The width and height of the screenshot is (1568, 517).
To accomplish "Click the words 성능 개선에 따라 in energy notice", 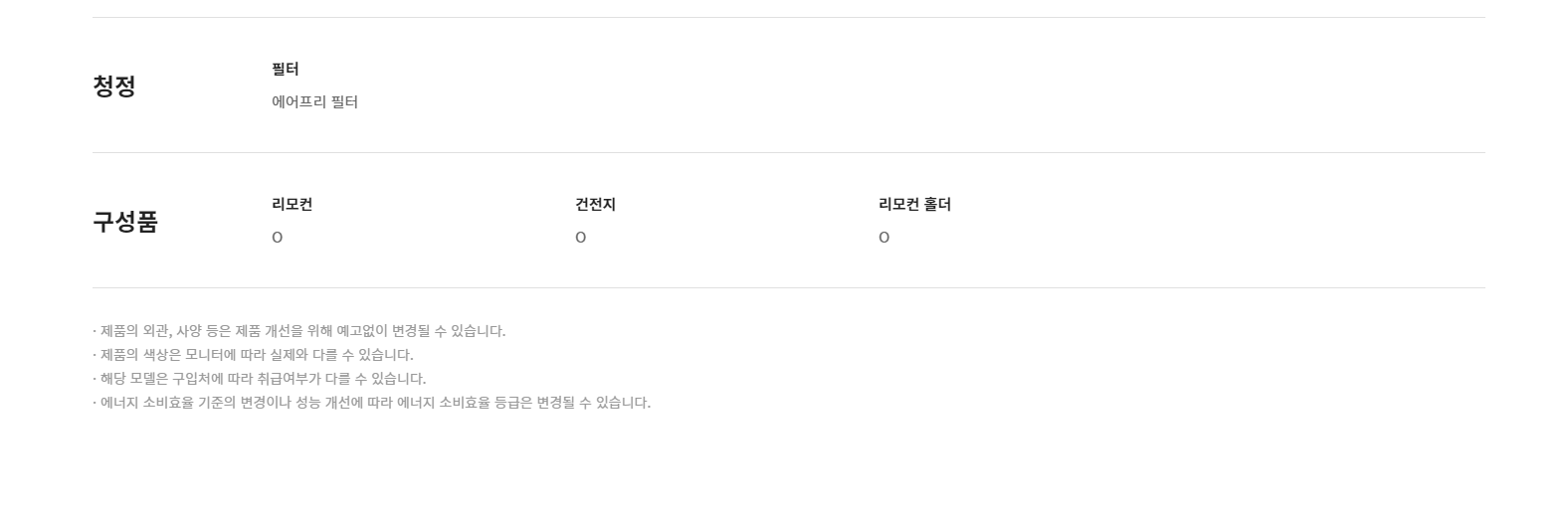I will click(x=344, y=403).
